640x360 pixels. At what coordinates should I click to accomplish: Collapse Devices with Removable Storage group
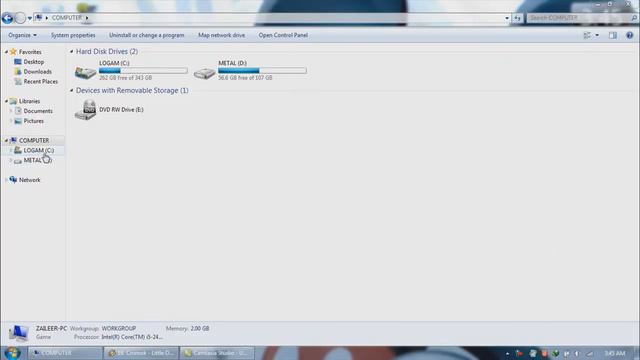71,91
